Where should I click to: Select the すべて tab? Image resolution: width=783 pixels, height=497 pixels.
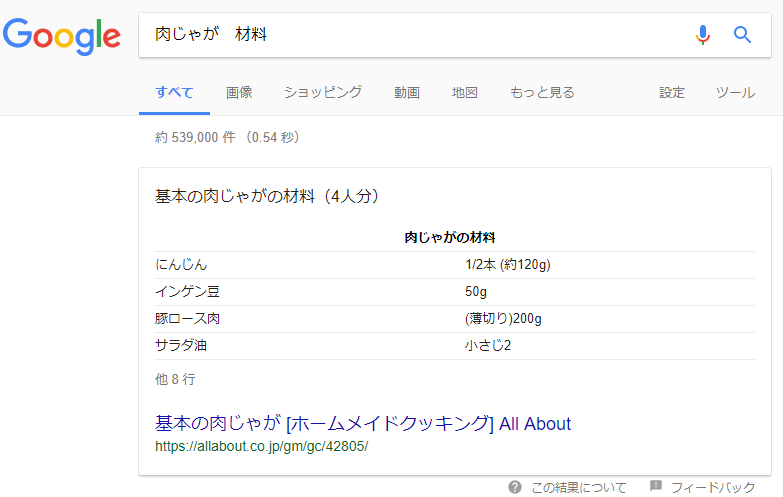click(174, 92)
